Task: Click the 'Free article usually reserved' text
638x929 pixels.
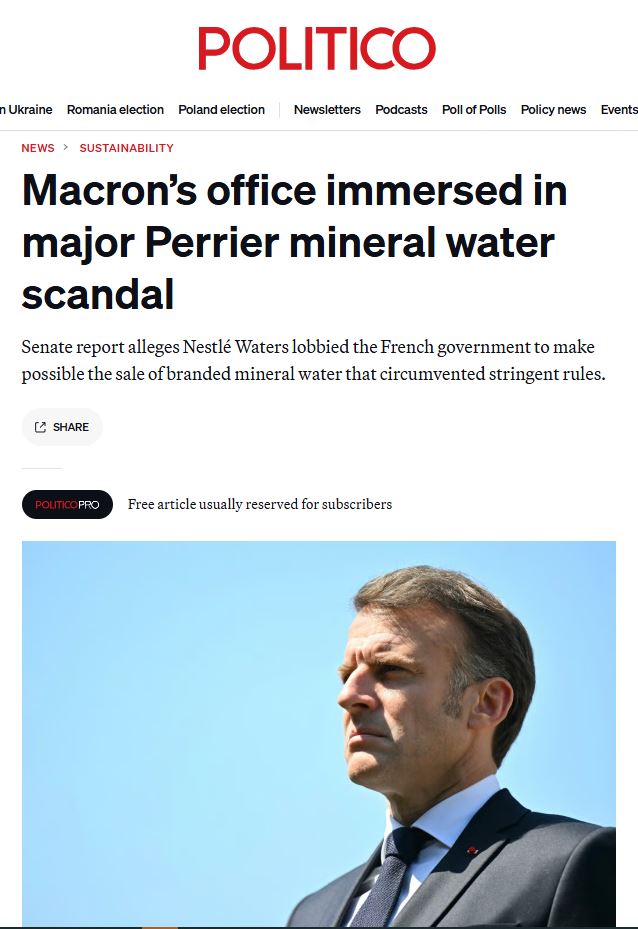Action: point(260,504)
